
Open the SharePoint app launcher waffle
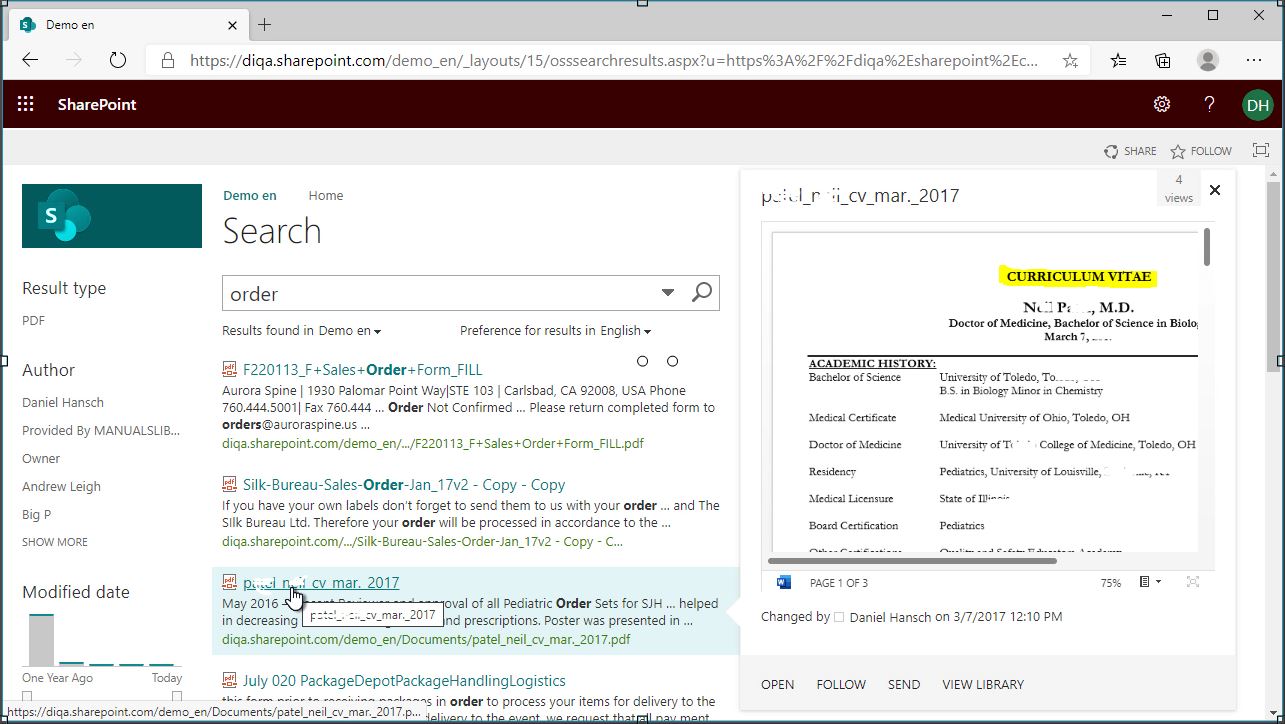click(x=26, y=104)
